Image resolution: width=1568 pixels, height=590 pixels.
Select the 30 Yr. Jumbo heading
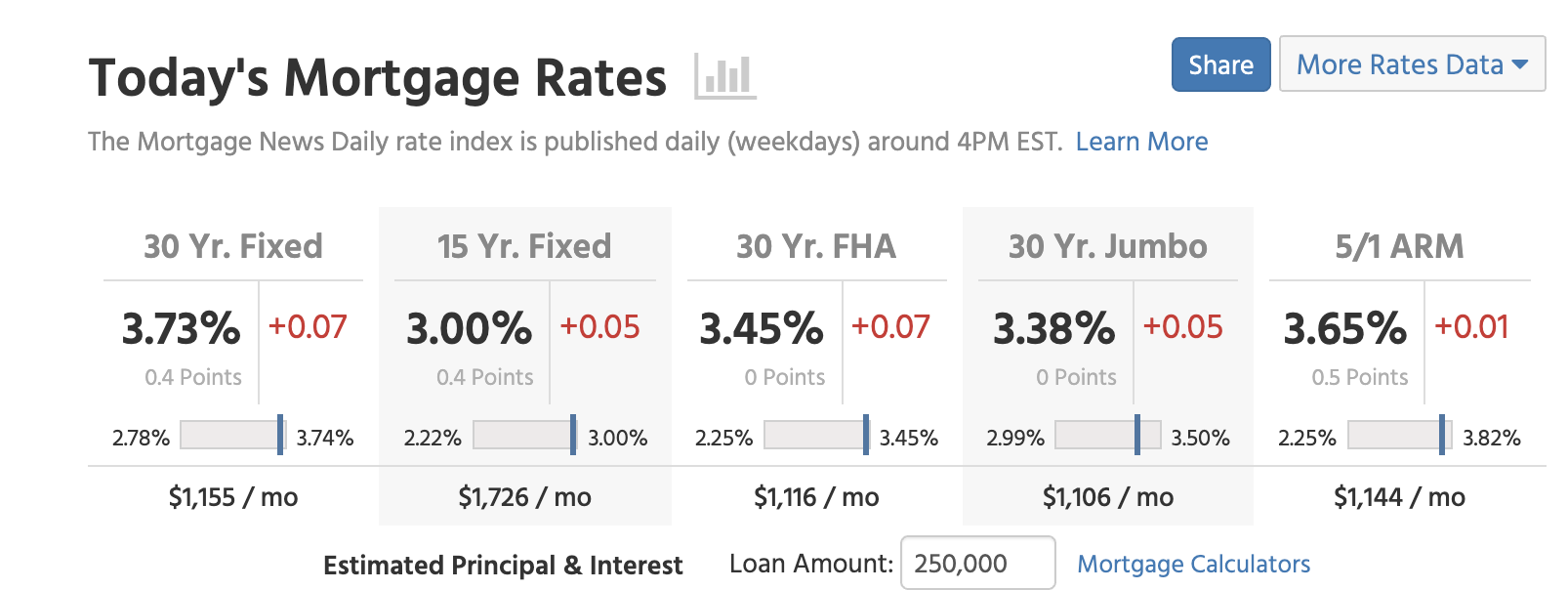pyautogui.click(x=1108, y=246)
